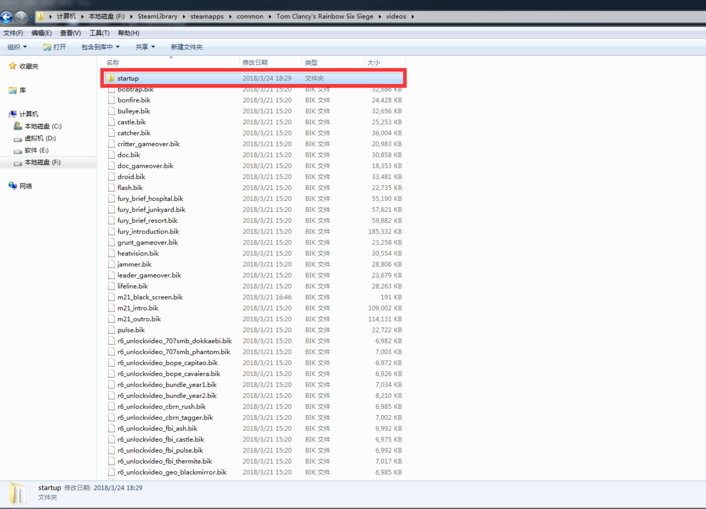Click the Back navigation arrow
Image resolution: width=706 pixels, height=509 pixels.
point(6,17)
